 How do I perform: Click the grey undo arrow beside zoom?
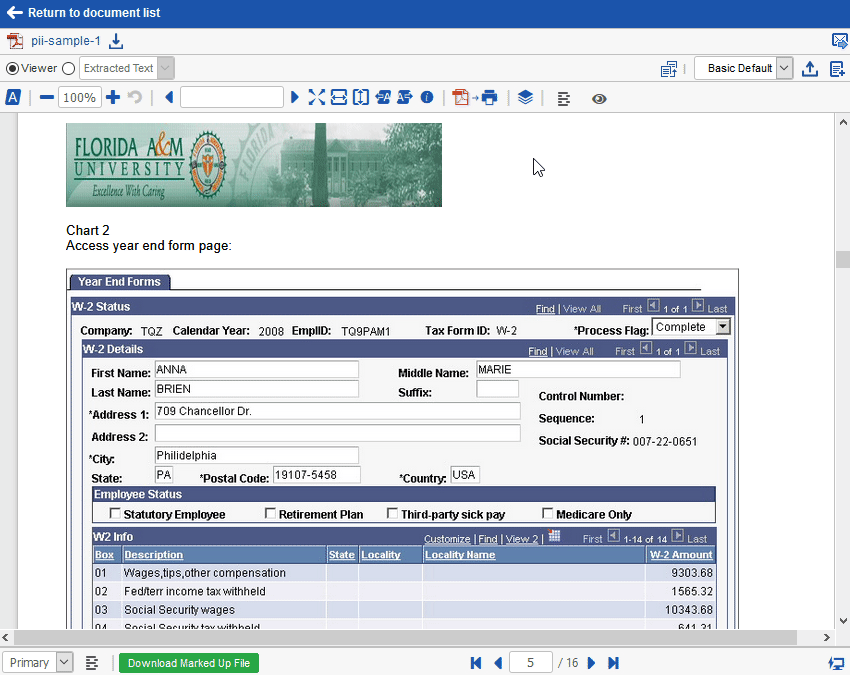pos(134,98)
